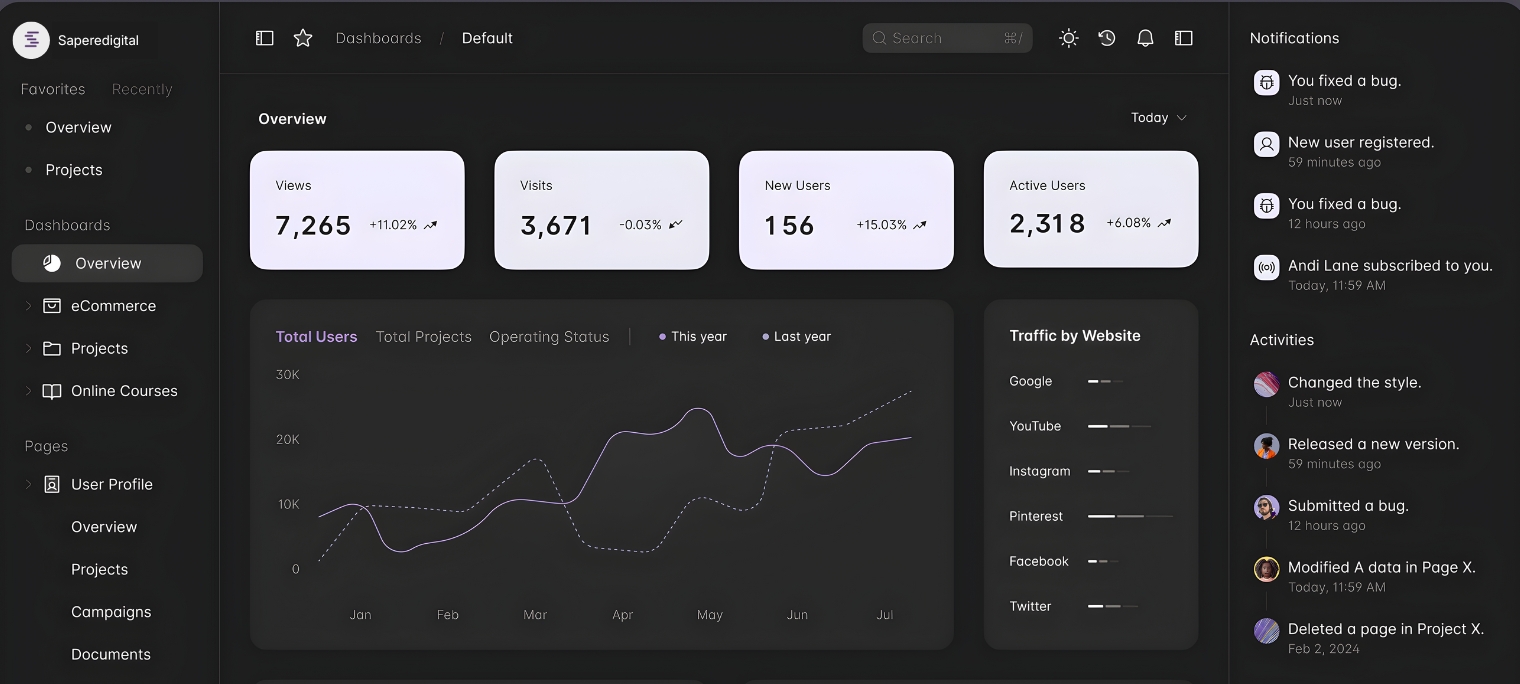Open the Today date range dropdown
This screenshot has width=1520, height=684.
[x=1158, y=117]
